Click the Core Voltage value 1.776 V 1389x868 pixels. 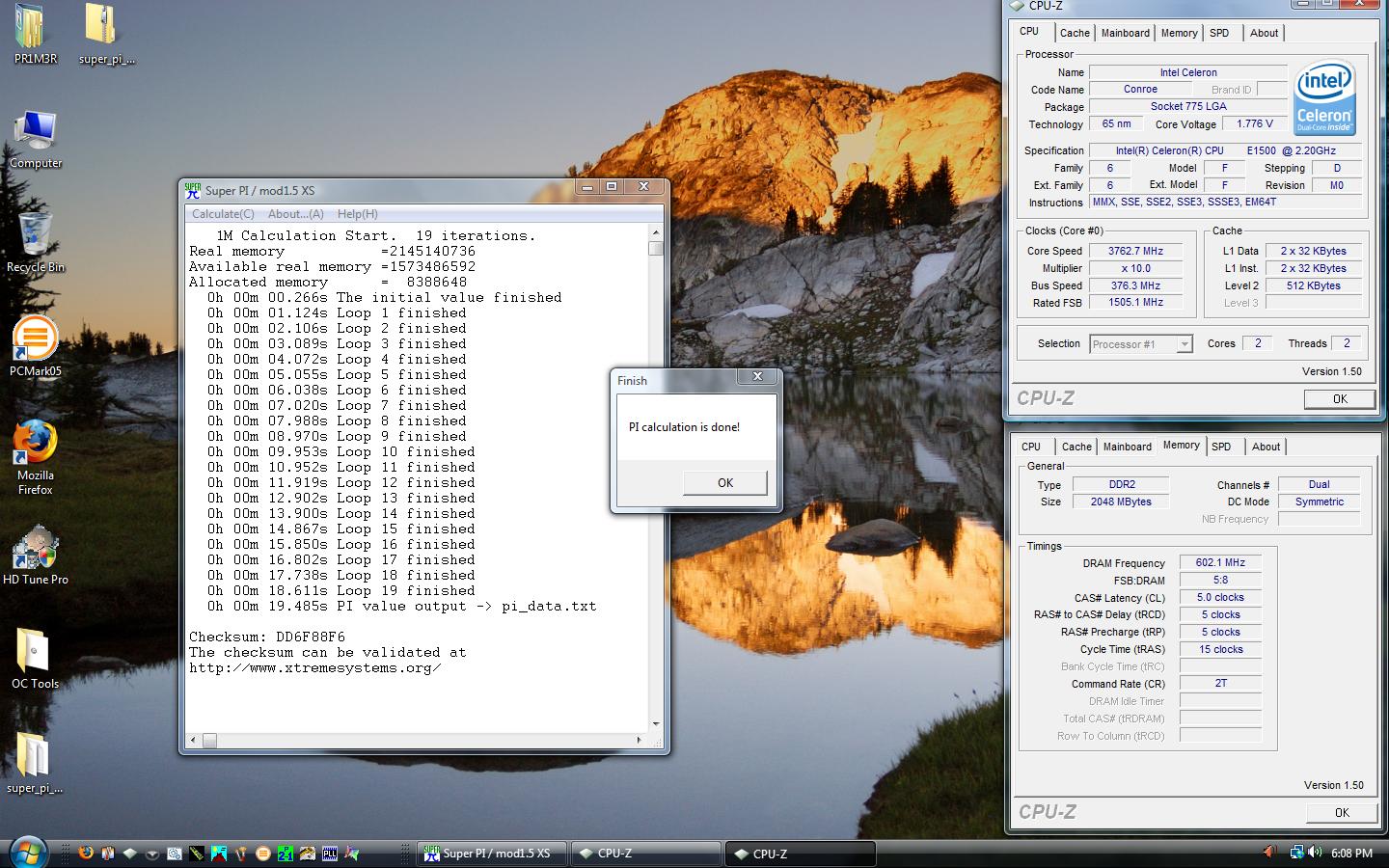[x=1254, y=123]
